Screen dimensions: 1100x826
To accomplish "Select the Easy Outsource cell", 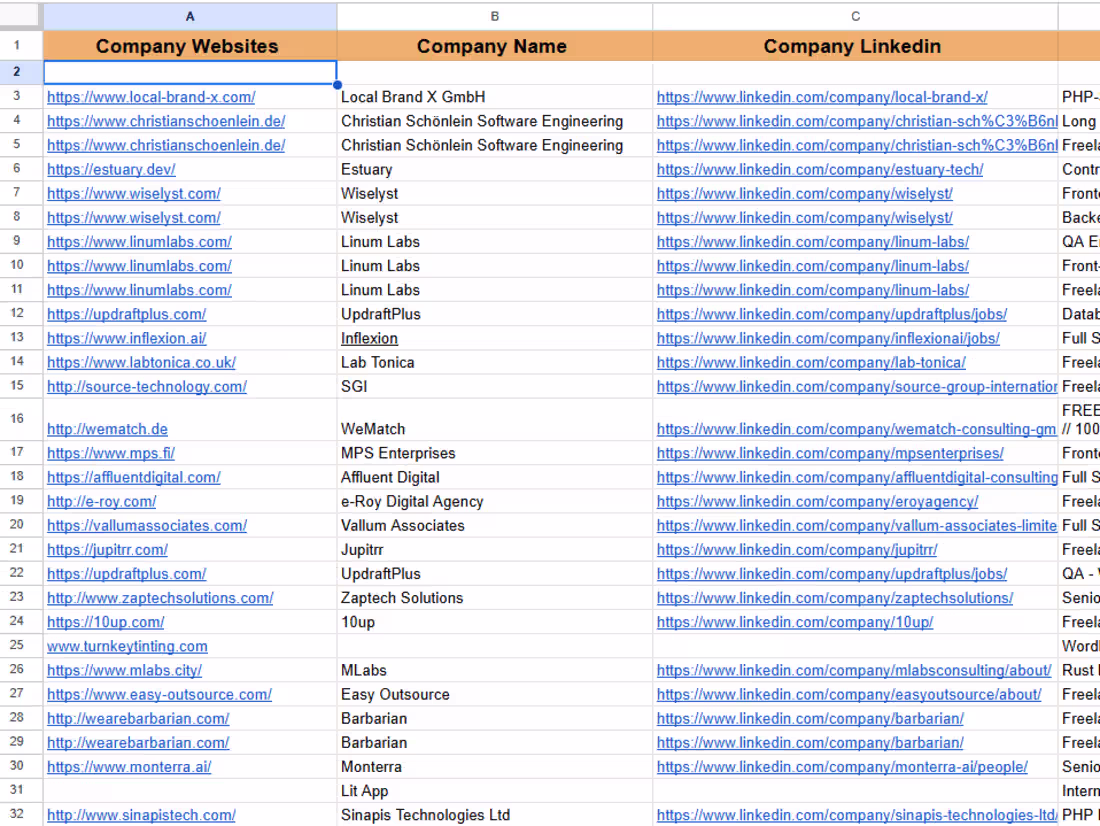I will point(495,694).
